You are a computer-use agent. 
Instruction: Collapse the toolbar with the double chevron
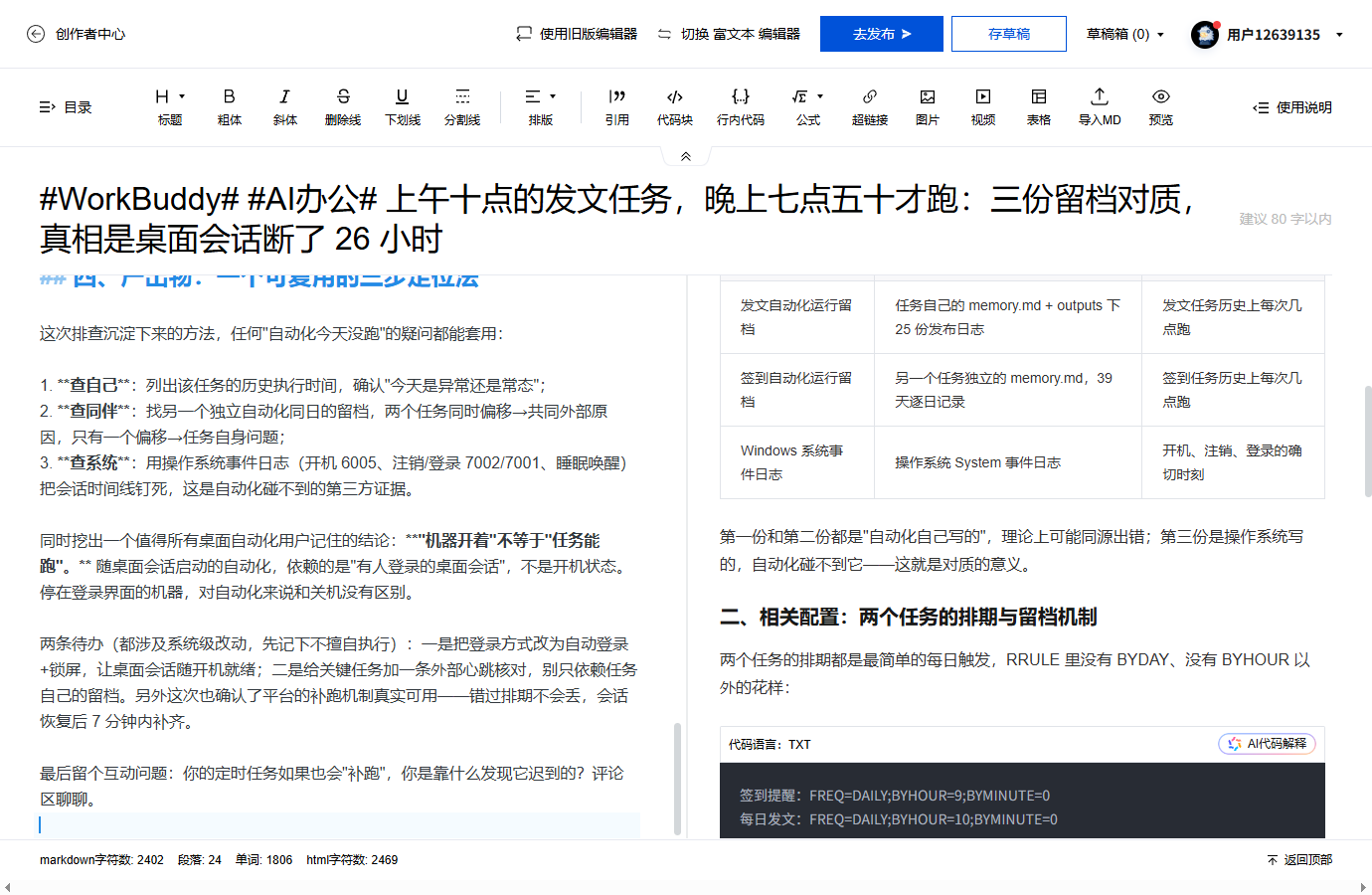686,156
